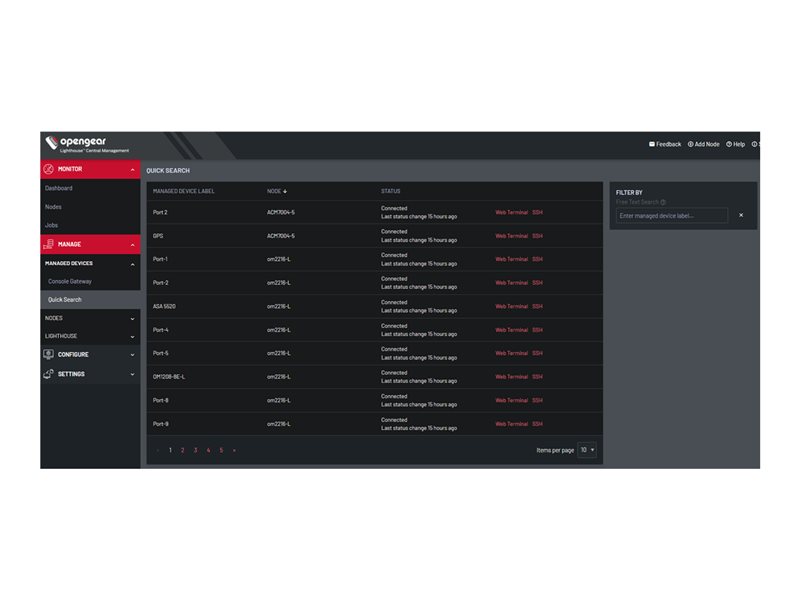Click the Manage section icon
The height and width of the screenshot is (600, 800).
(48, 244)
